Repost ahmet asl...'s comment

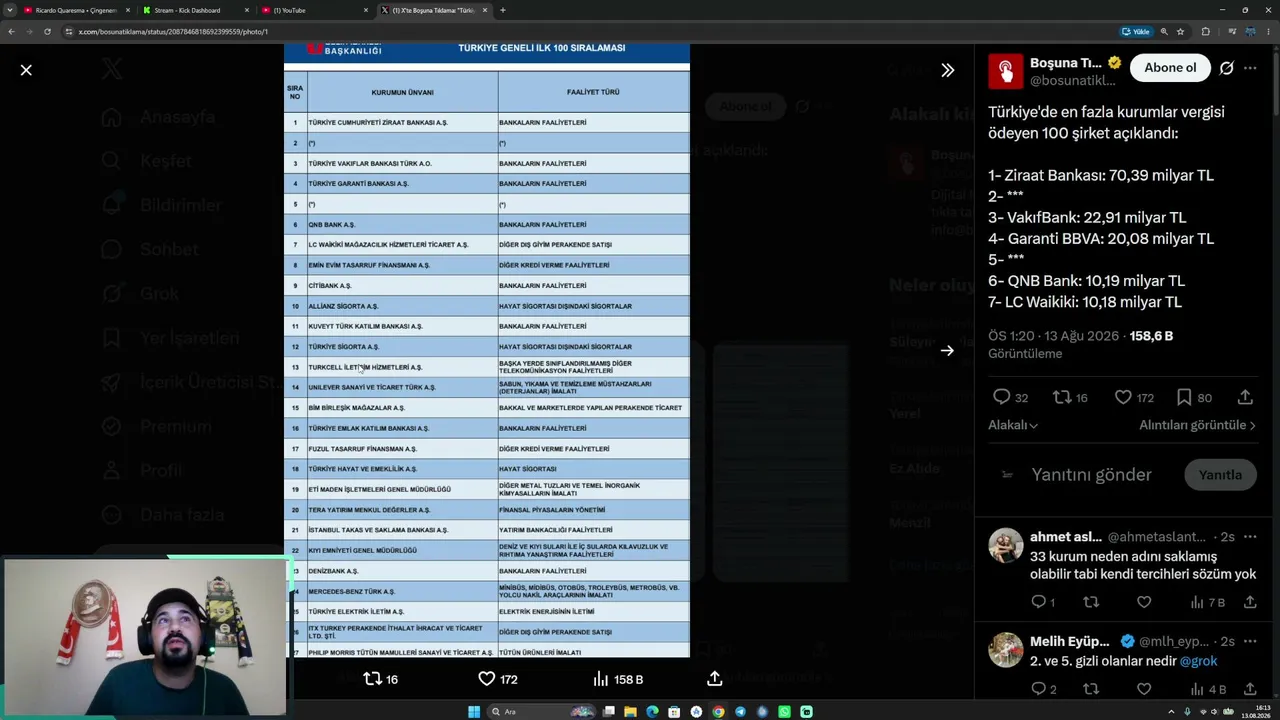[1091, 602]
